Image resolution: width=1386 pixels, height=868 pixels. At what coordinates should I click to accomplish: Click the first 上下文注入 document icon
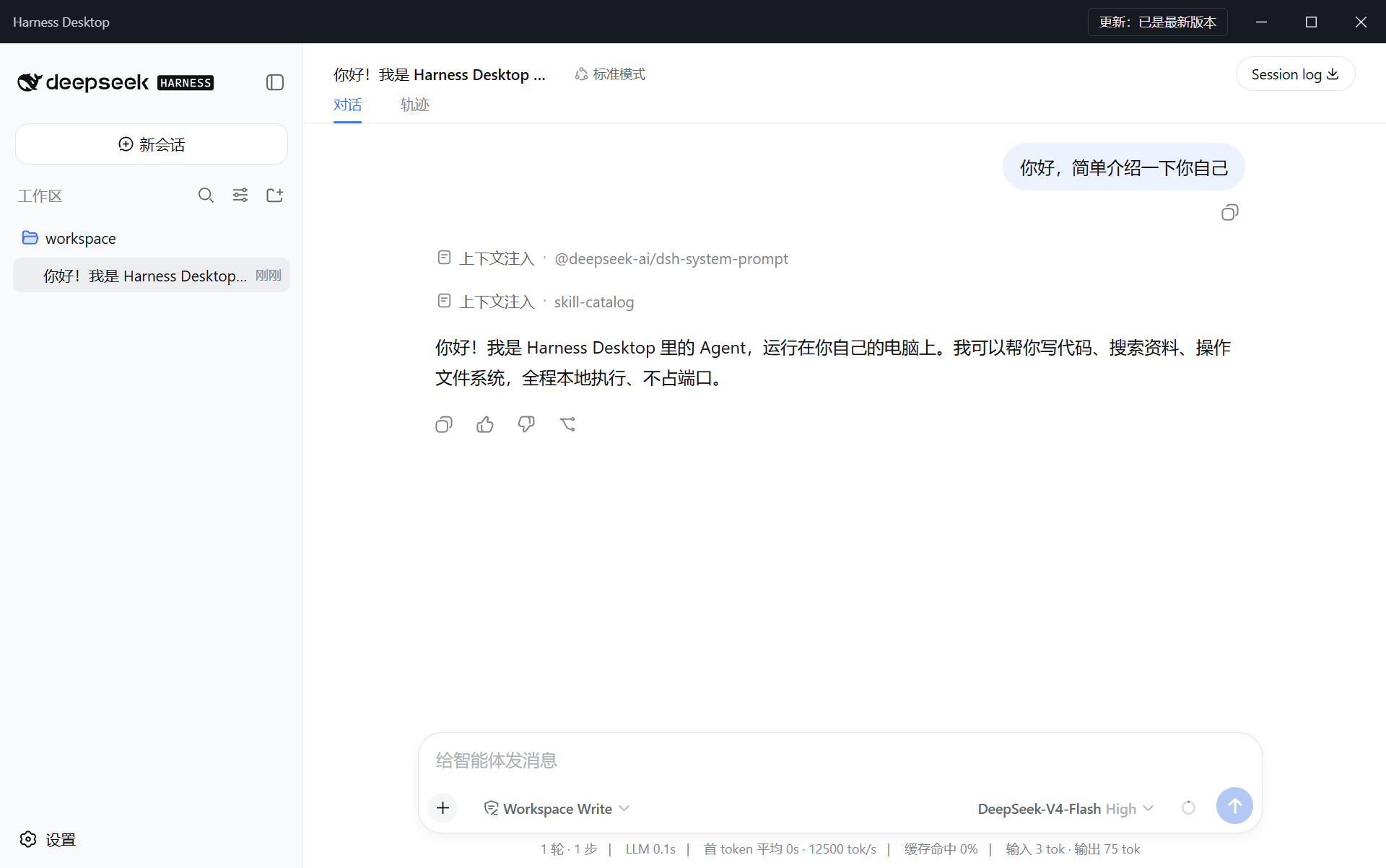tap(444, 257)
